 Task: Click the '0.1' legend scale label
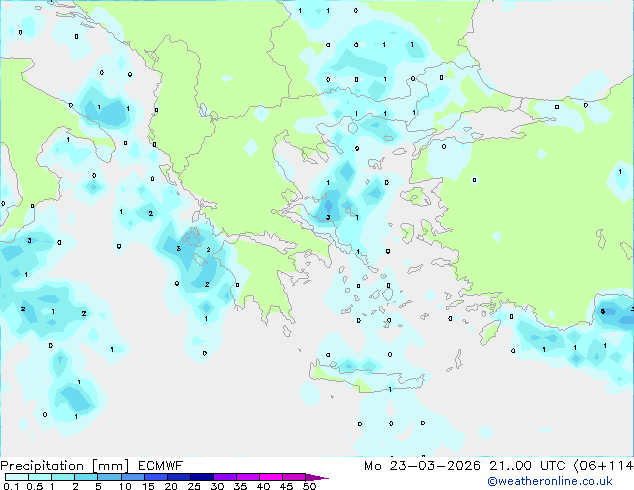tap(11, 486)
